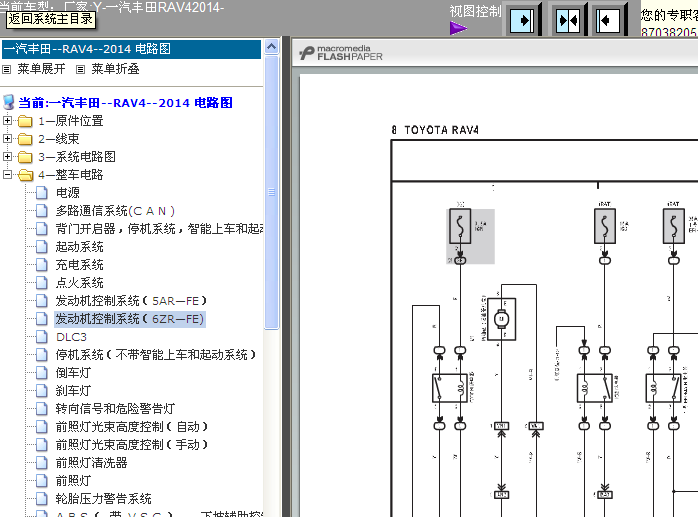Open 发动机控制系统 (6ZR—FE) page
Image resolution: width=698 pixels, height=517 pixels.
click(130, 319)
